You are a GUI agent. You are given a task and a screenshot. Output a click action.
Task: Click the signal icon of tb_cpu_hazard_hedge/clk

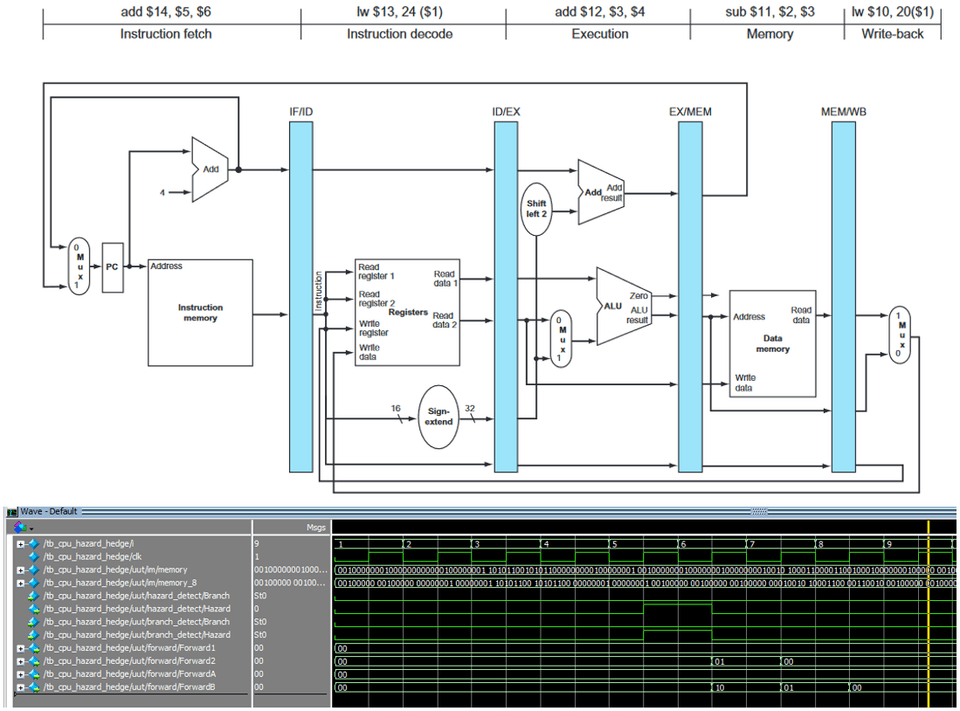click(x=34, y=557)
